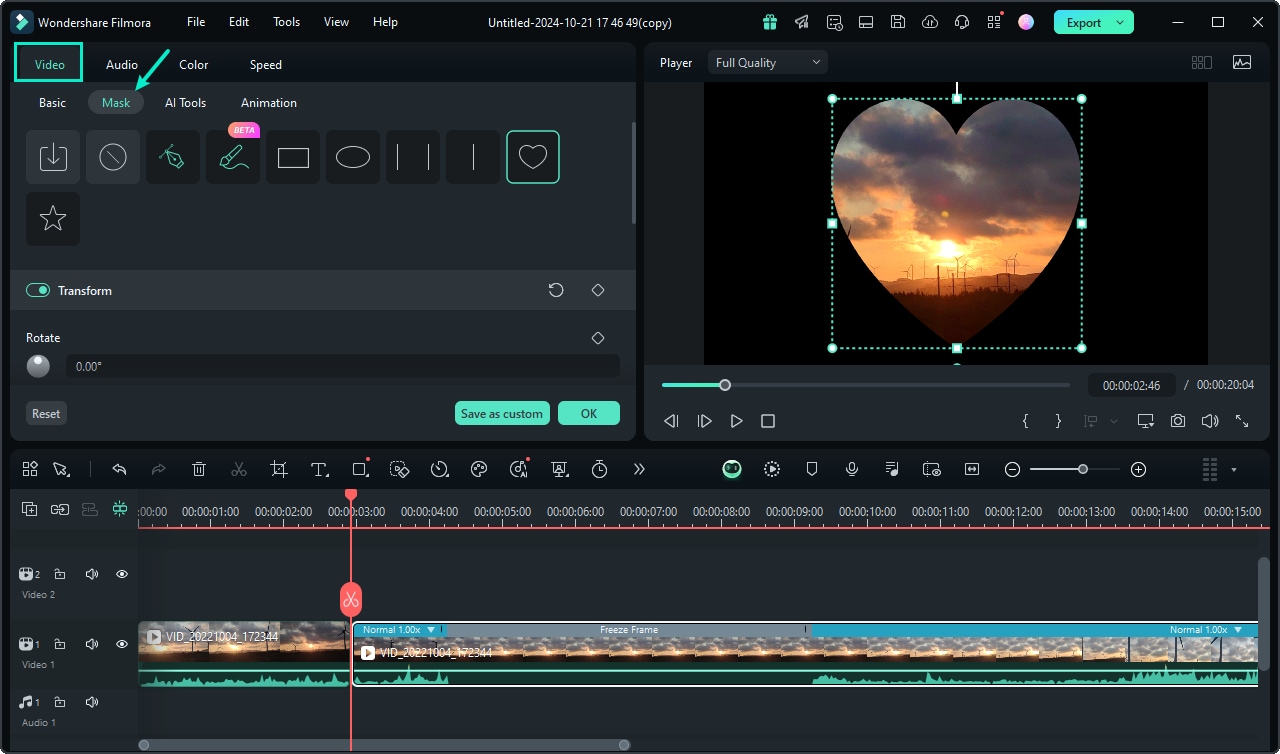This screenshot has width=1280, height=754.
Task: Select the star mask shape
Action: coord(53,219)
